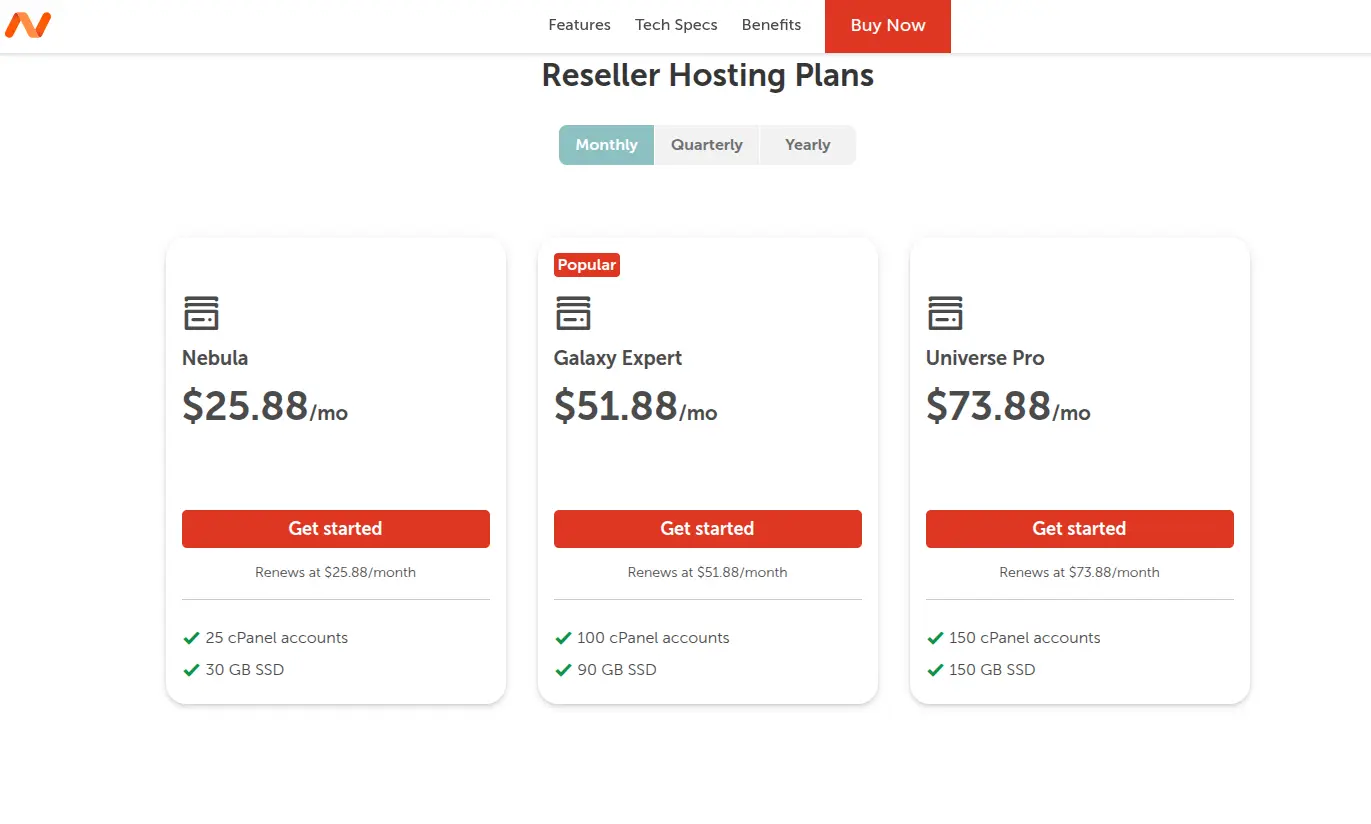Click the Galaxy Expert plan name
This screenshot has width=1371, height=824.
click(618, 358)
